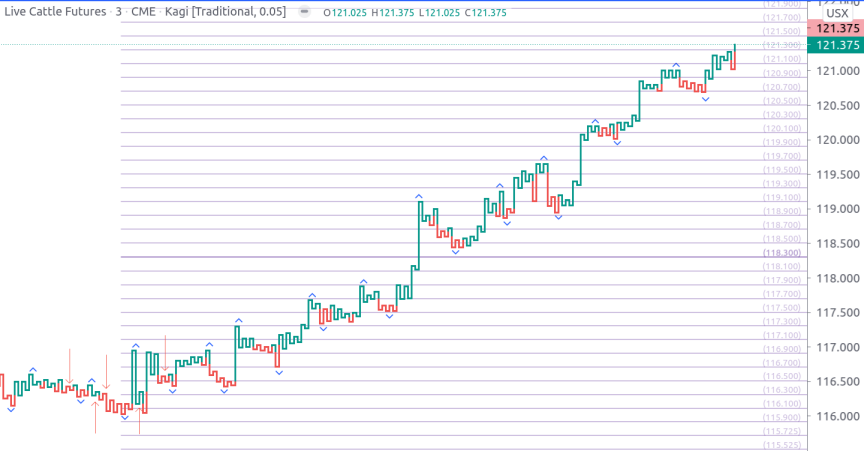Click the 119.000 price axis label
This screenshot has width=864, height=451.
click(838, 208)
